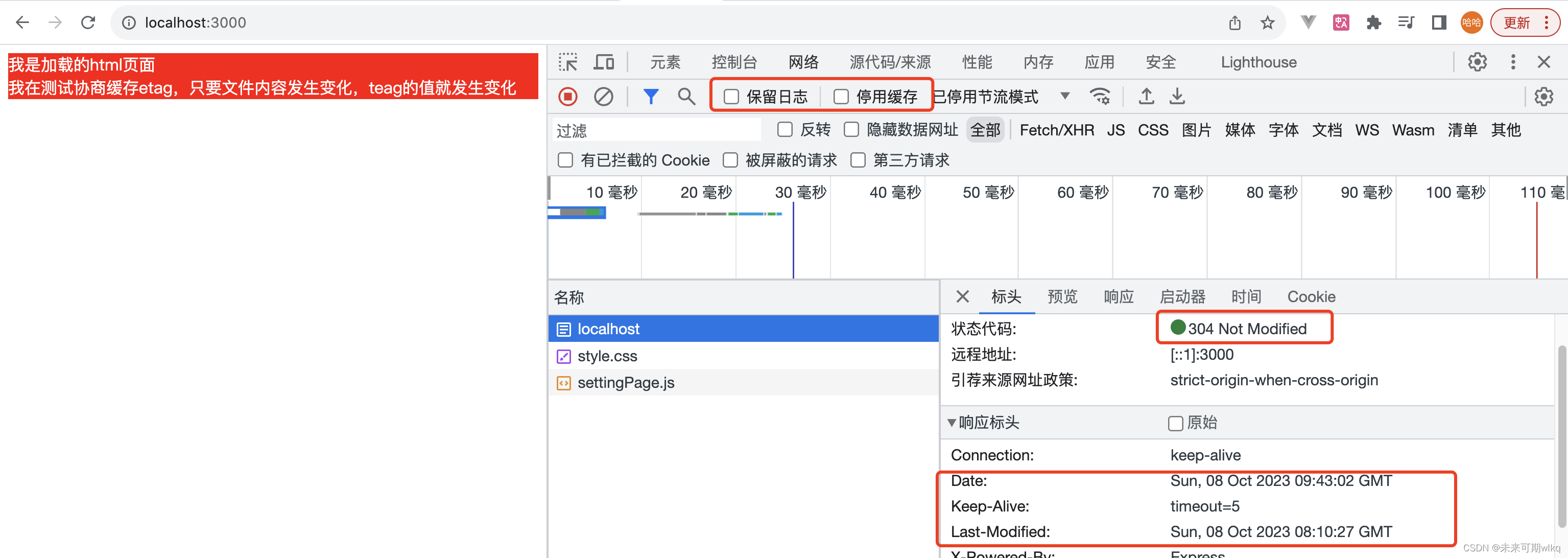
Task: Go back in browser history
Action: pos(22,22)
